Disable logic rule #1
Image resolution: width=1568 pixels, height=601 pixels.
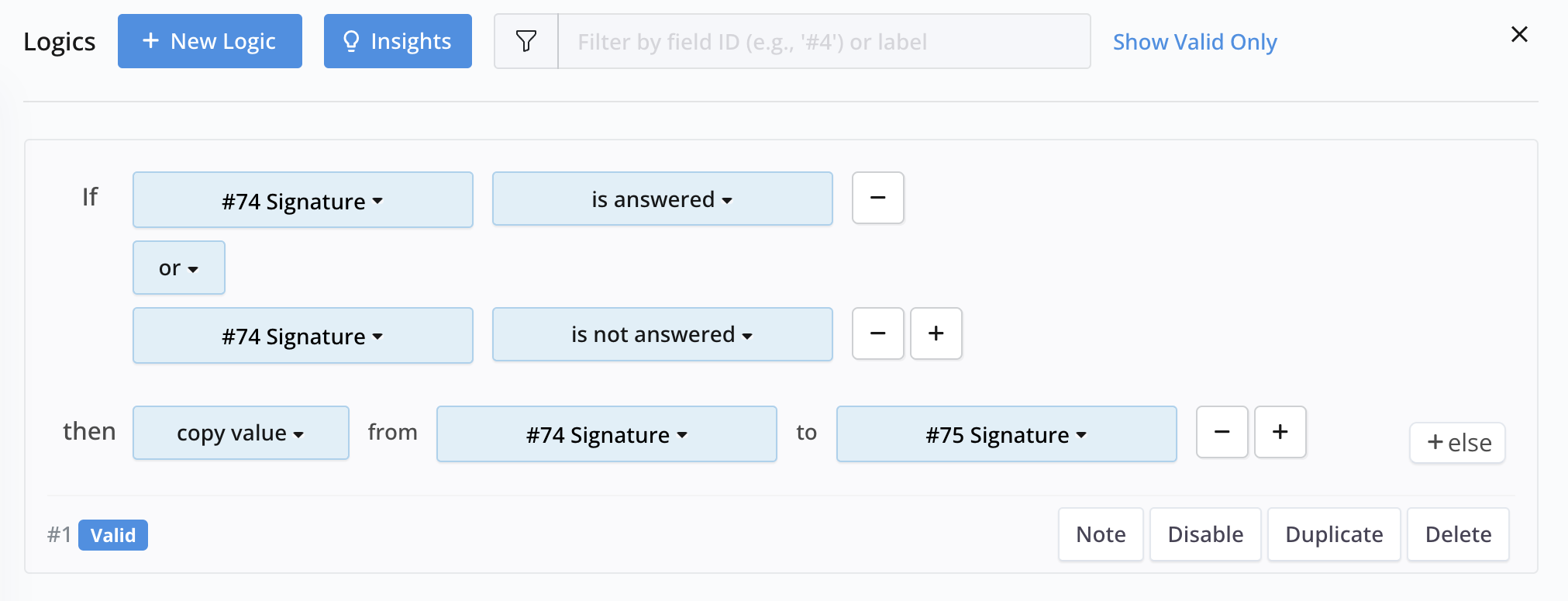click(x=1205, y=534)
